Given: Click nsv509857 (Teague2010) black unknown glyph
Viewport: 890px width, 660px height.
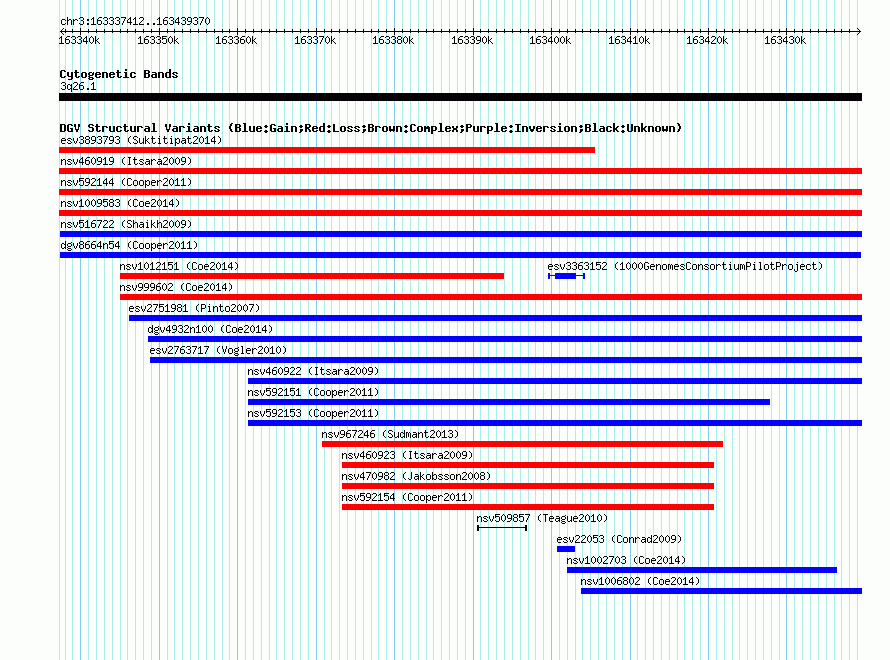Looking at the screenshot, I should click(x=502, y=528).
